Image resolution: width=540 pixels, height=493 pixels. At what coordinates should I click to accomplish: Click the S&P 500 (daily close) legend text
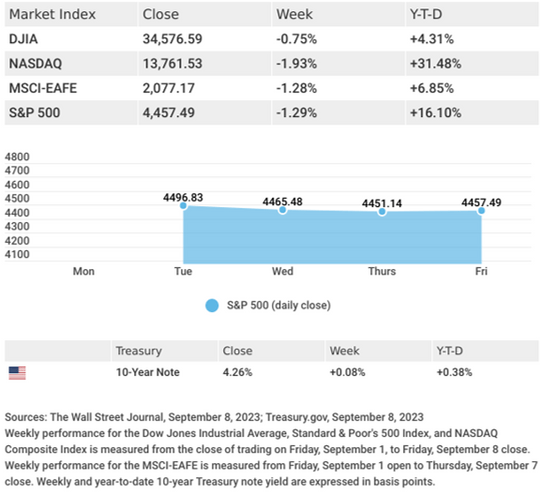click(x=279, y=305)
